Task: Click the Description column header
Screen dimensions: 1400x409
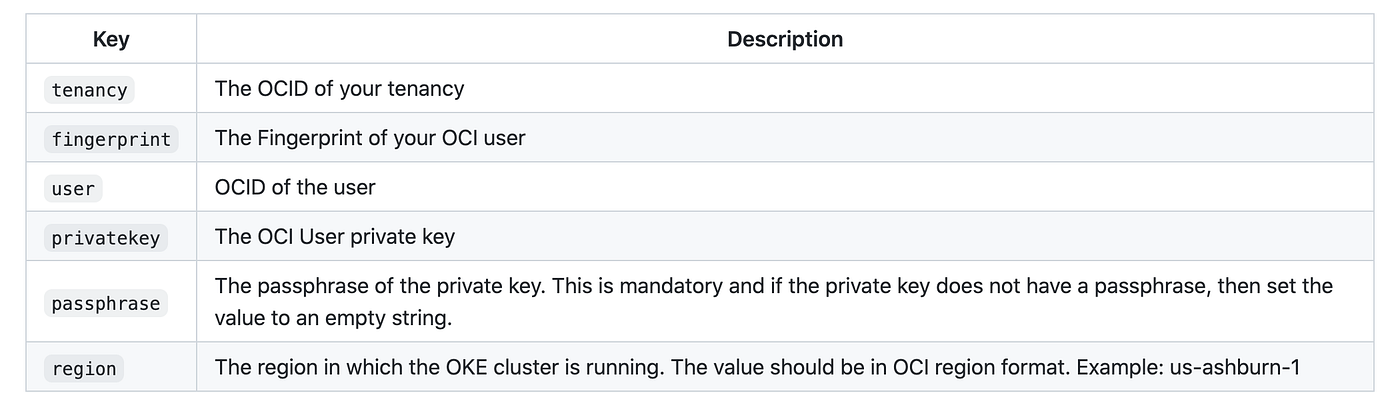Action: click(784, 40)
